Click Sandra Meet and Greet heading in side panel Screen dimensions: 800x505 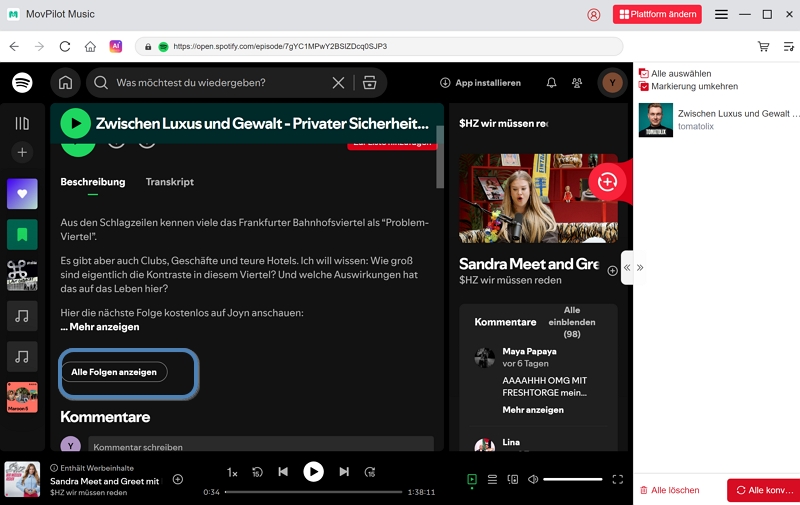tap(529, 264)
